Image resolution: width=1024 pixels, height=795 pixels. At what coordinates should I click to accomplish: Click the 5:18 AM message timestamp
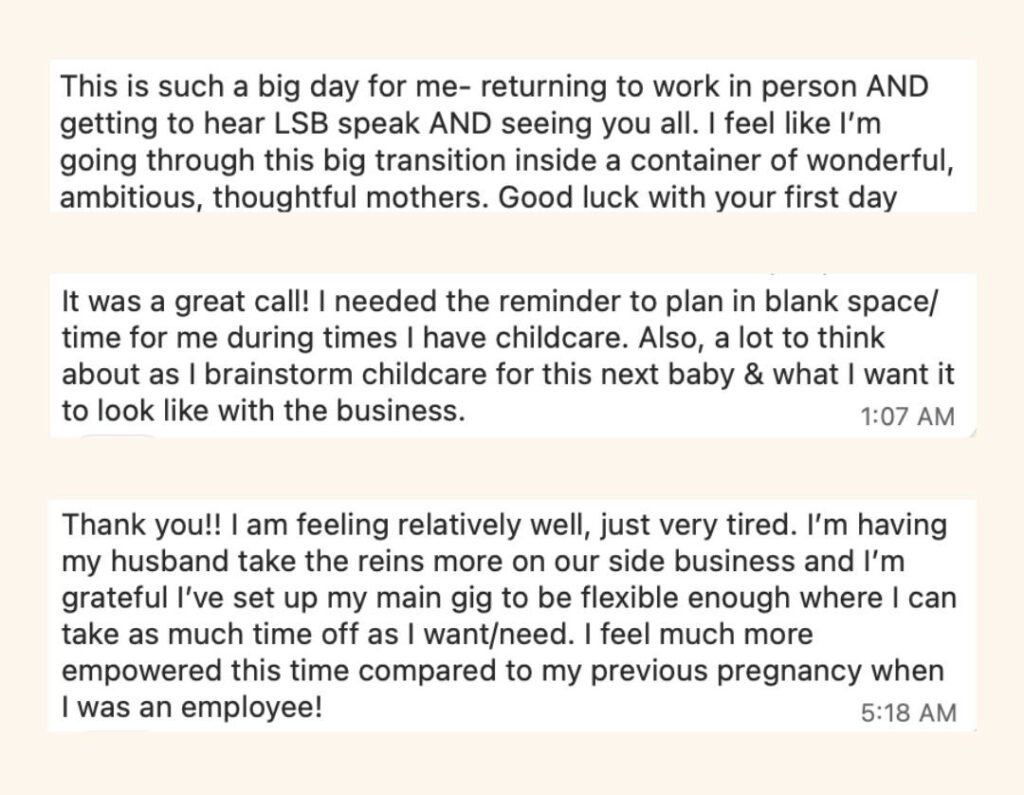coord(907,713)
